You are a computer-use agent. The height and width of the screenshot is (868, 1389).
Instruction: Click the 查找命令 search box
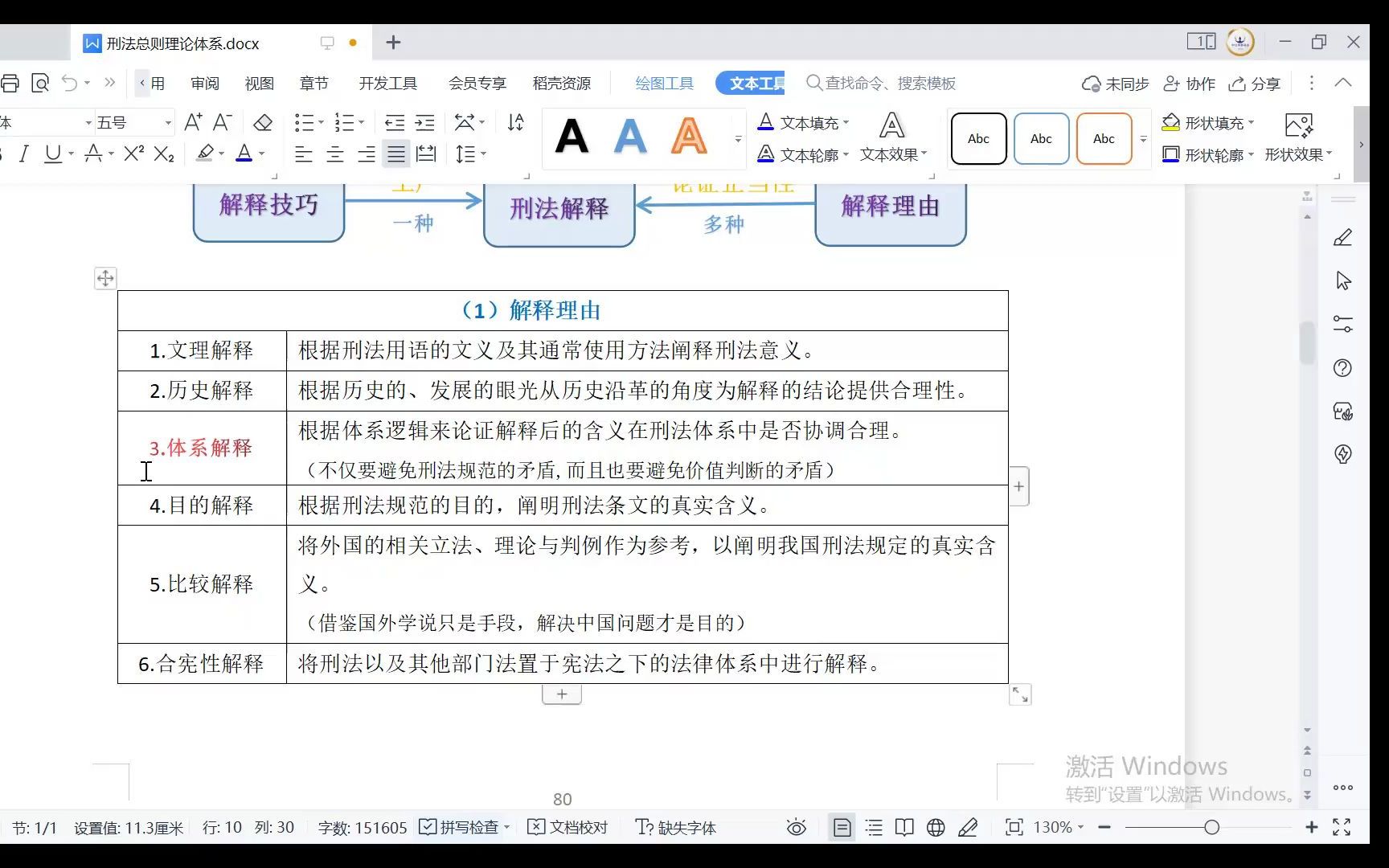(x=882, y=83)
